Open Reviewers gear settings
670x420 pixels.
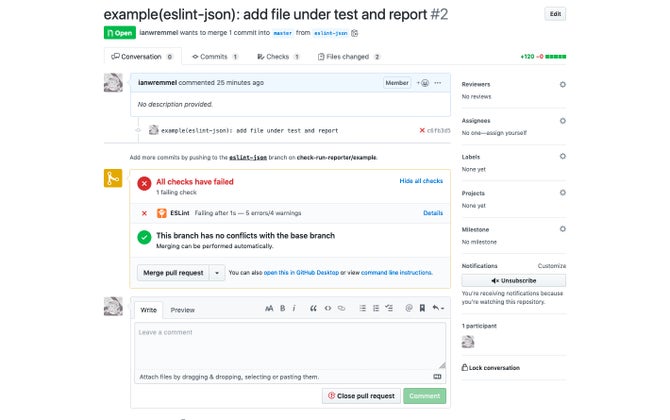point(562,85)
